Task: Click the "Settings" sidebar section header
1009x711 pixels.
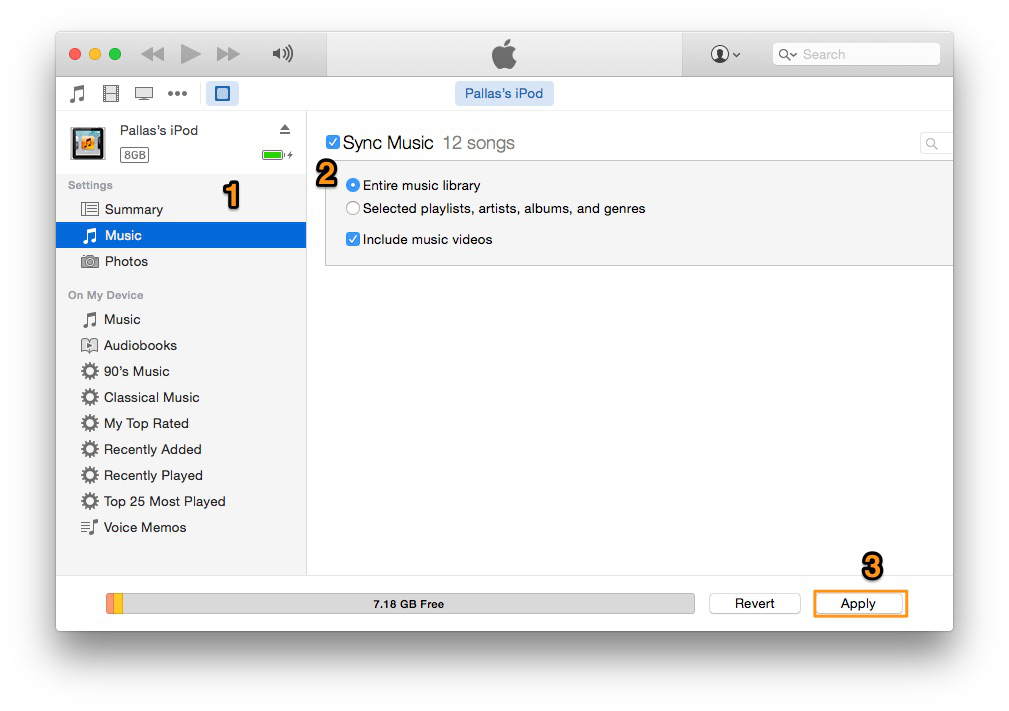Action: (x=90, y=185)
